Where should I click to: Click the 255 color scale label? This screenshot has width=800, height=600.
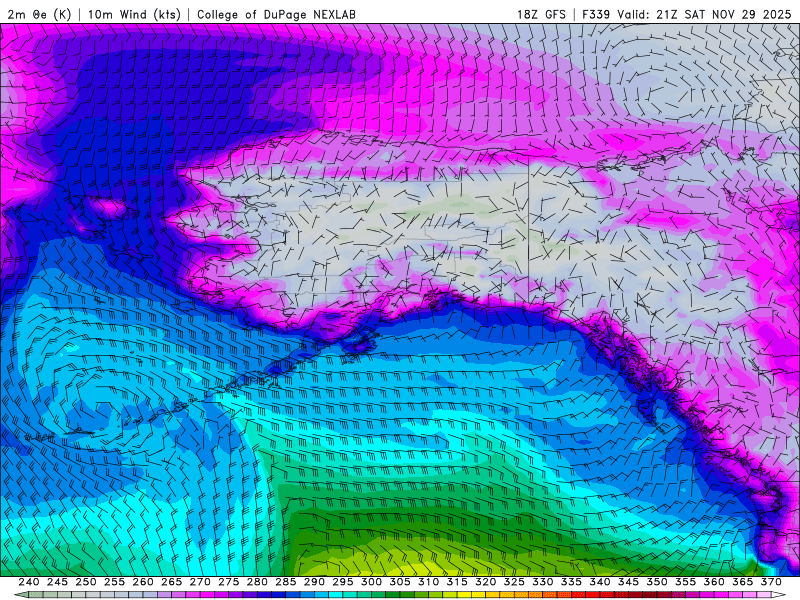tap(114, 582)
